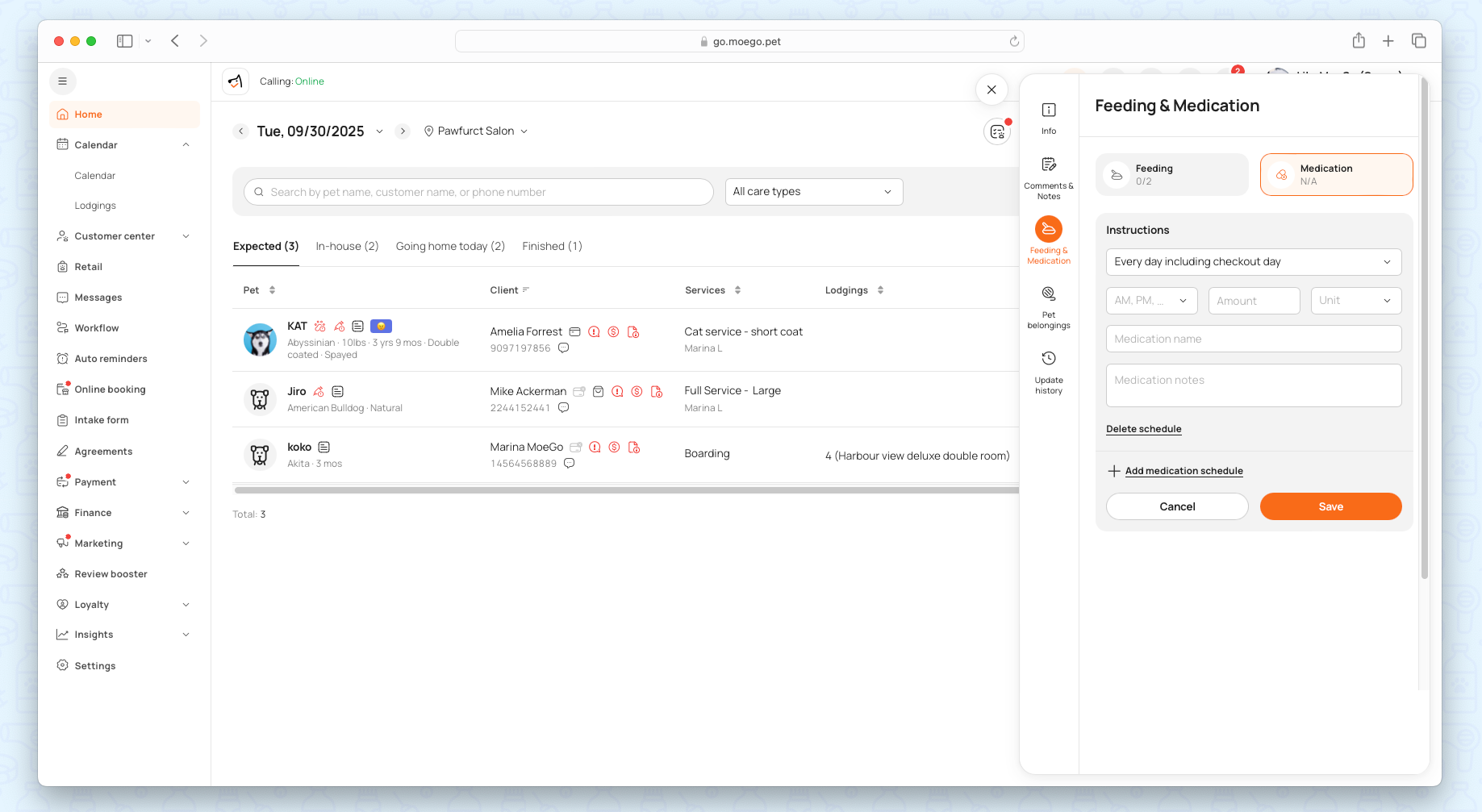Switch to the In-house tab
The image size is (1482, 812).
[347, 247]
